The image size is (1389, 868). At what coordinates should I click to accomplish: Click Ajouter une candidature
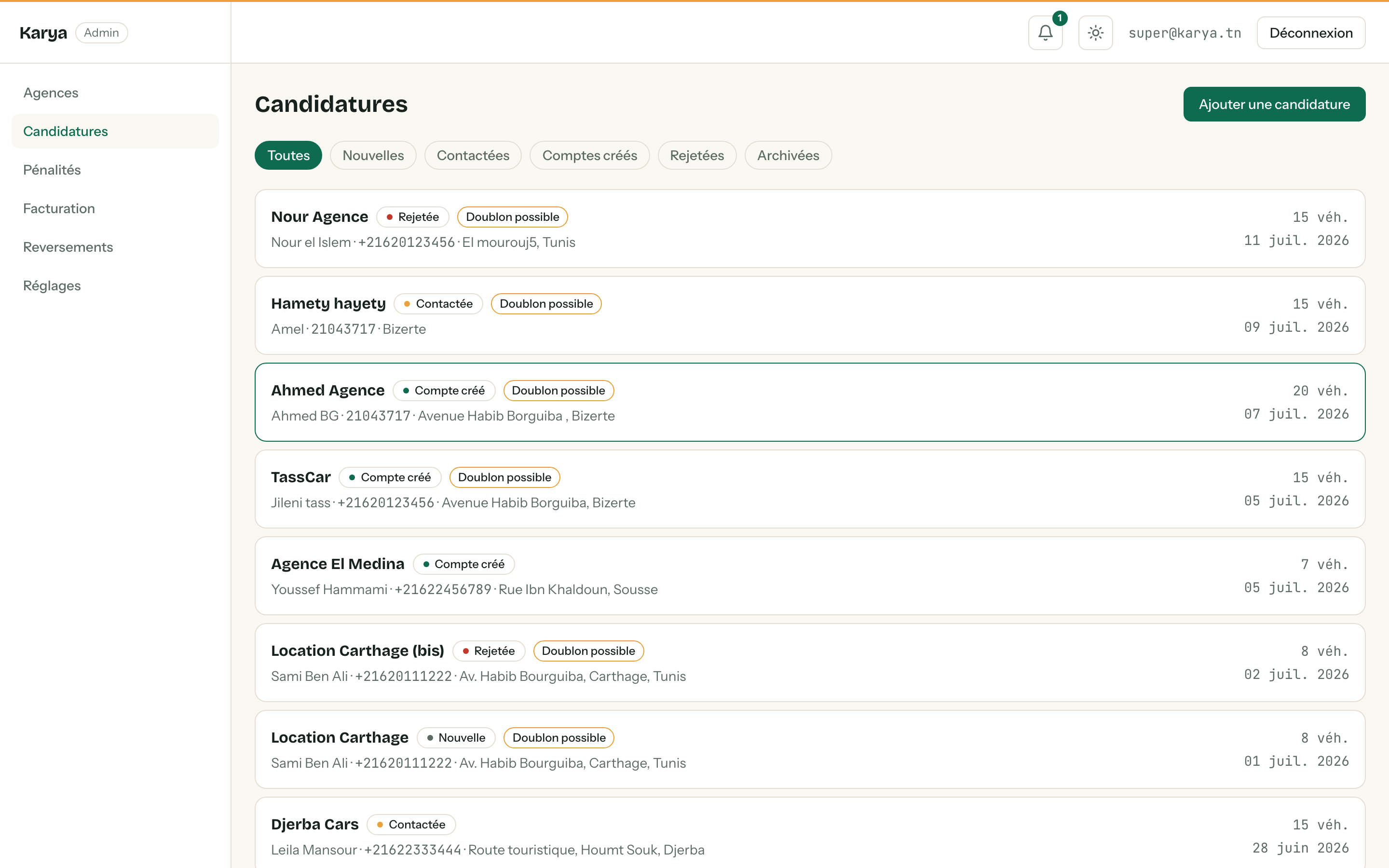pos(1274,104)
